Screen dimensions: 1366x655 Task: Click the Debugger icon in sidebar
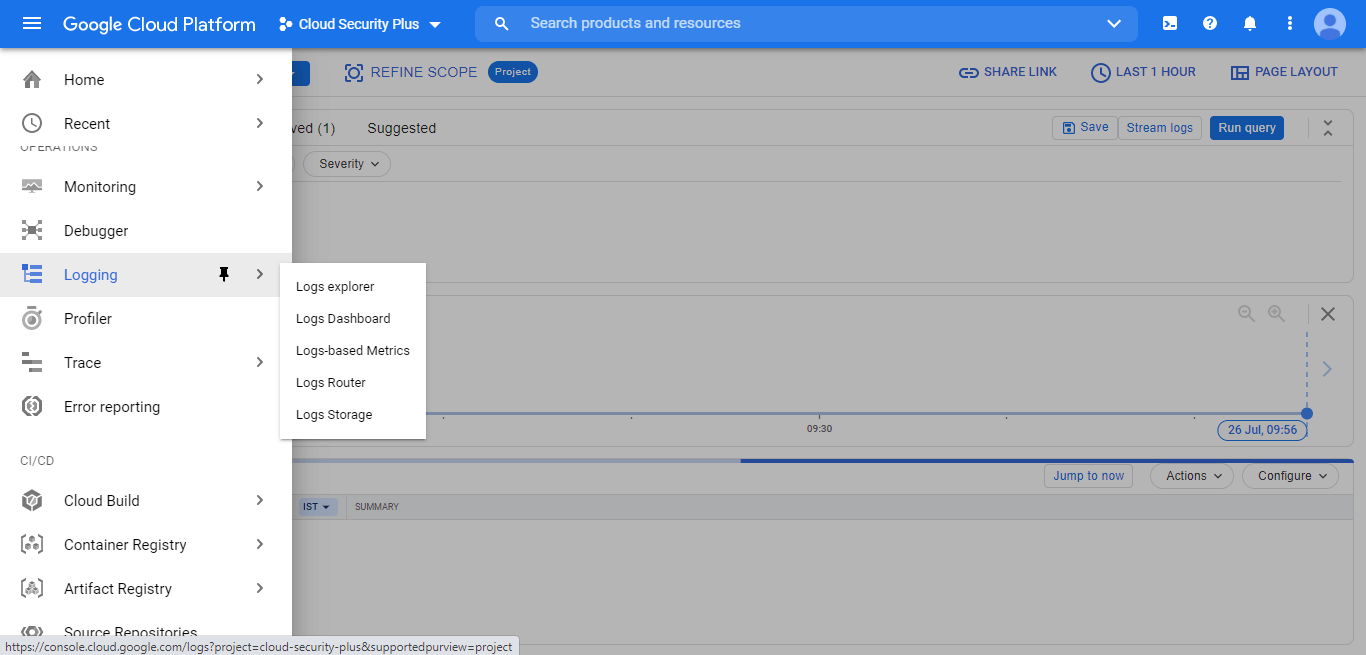[x=32, y=231]
